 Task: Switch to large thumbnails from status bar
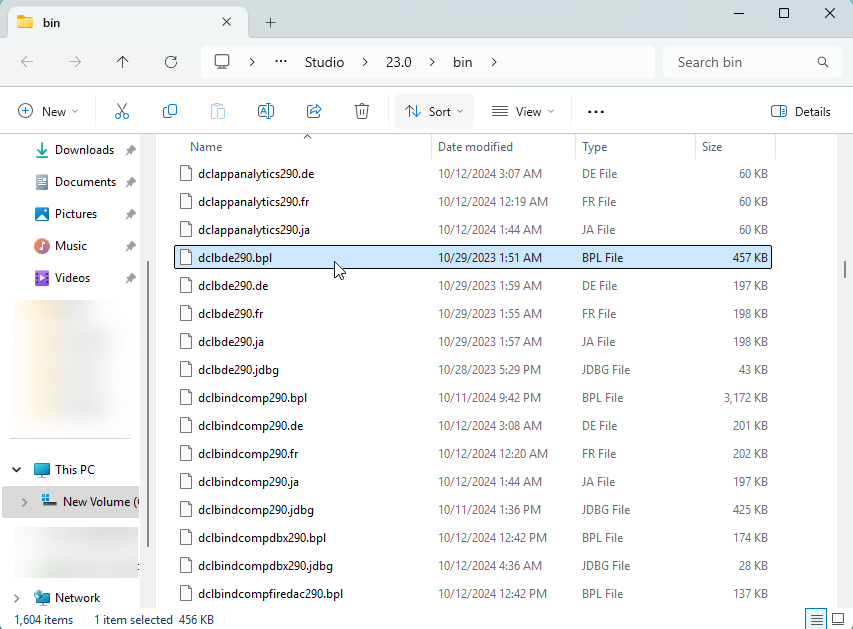(839, 618)
